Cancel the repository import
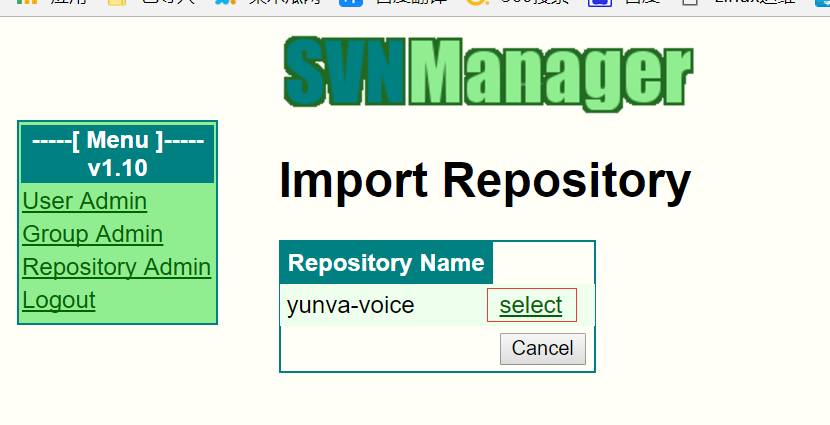830x425 pixels. click(x=543, y=349)
